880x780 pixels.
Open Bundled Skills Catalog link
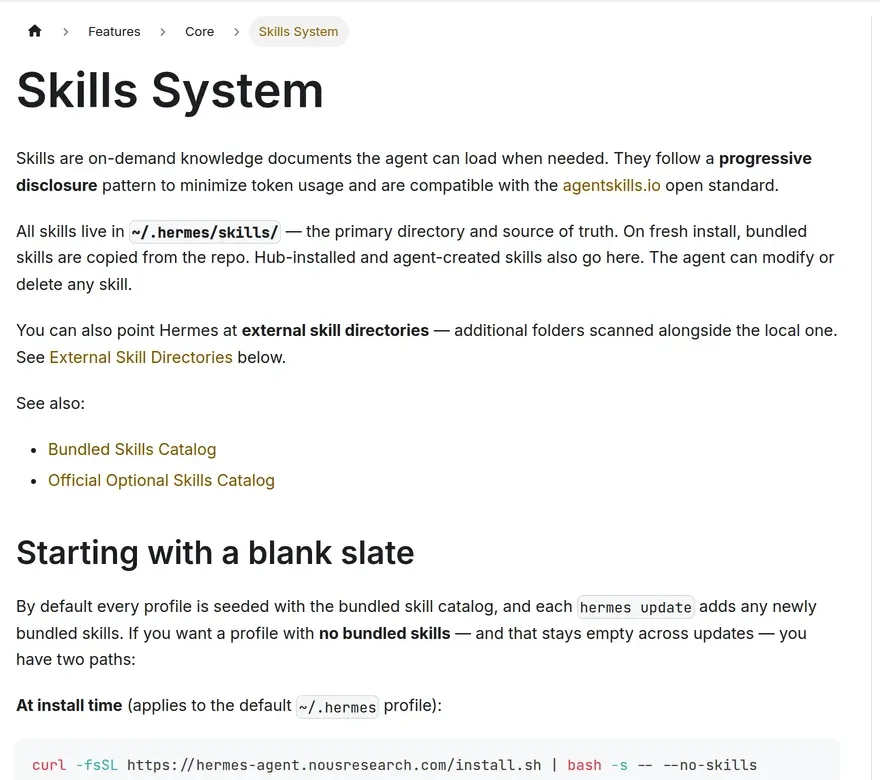tap(132, 449)
